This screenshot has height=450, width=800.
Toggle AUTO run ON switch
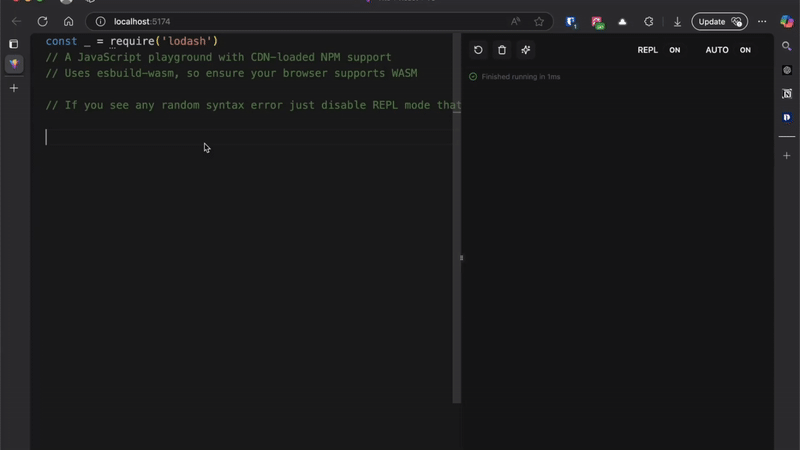pyautogui.click(x=745, y=50)
